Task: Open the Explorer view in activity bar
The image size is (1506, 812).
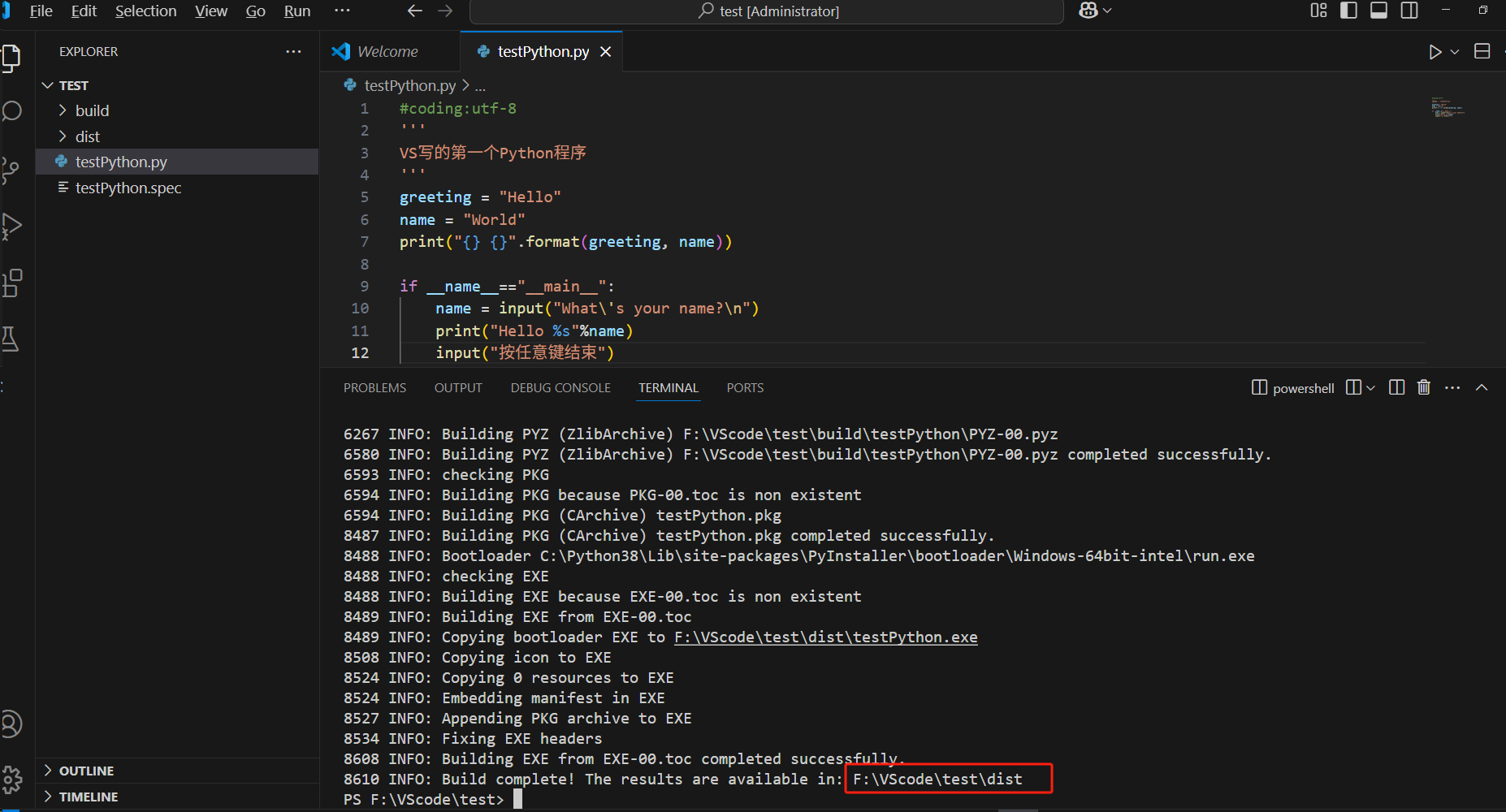Action: click(x=11, y=58)
